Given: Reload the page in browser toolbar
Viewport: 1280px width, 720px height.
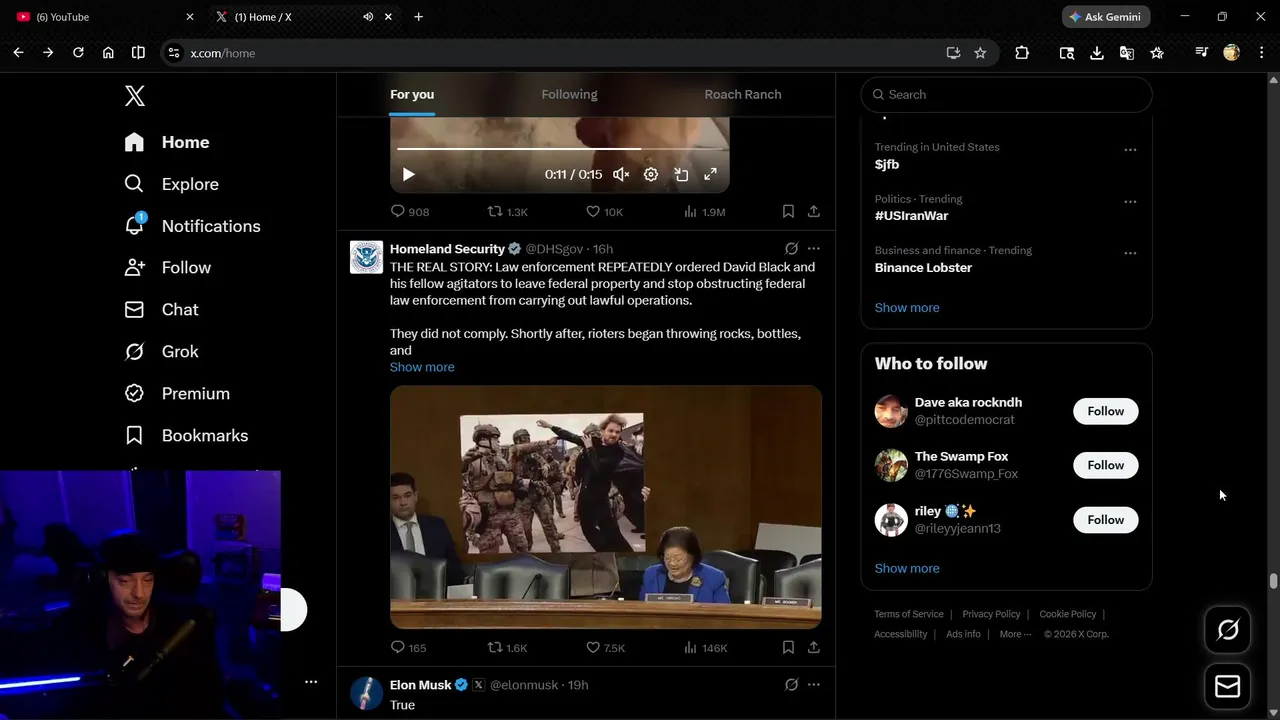Looking at the screenshot, I should click(x=78, y=53).
